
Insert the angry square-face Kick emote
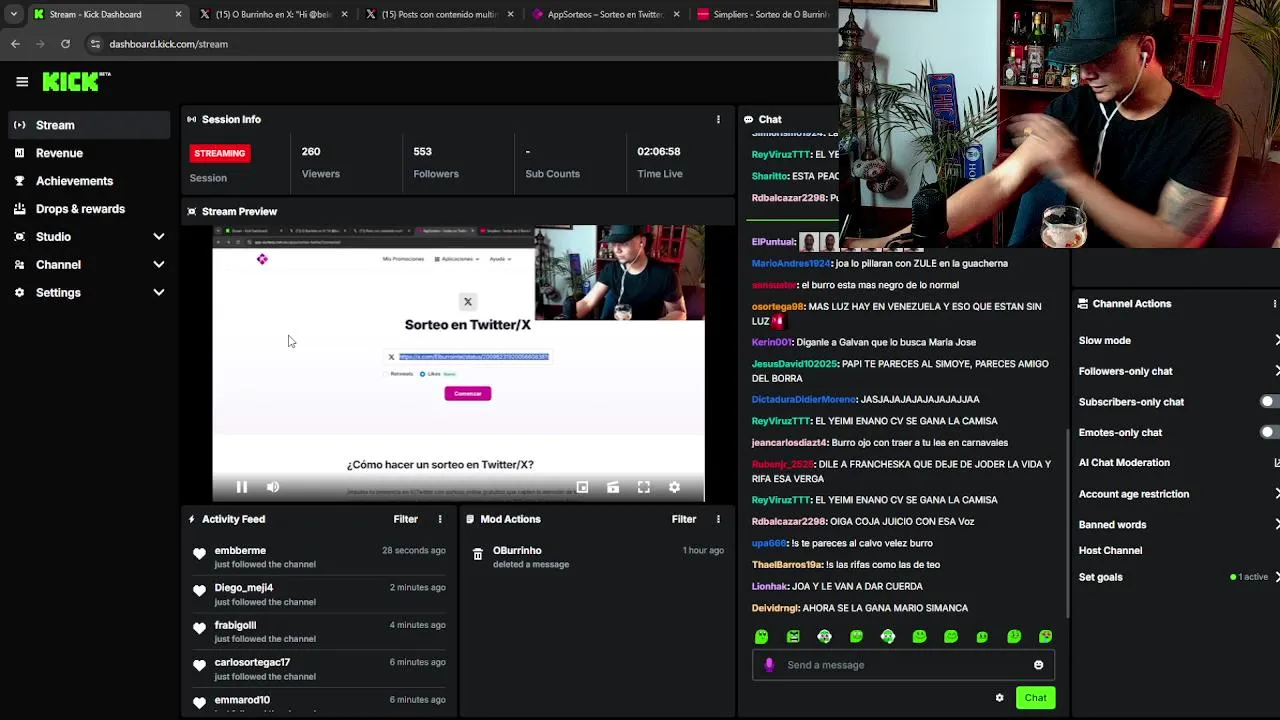pos(793,636)
